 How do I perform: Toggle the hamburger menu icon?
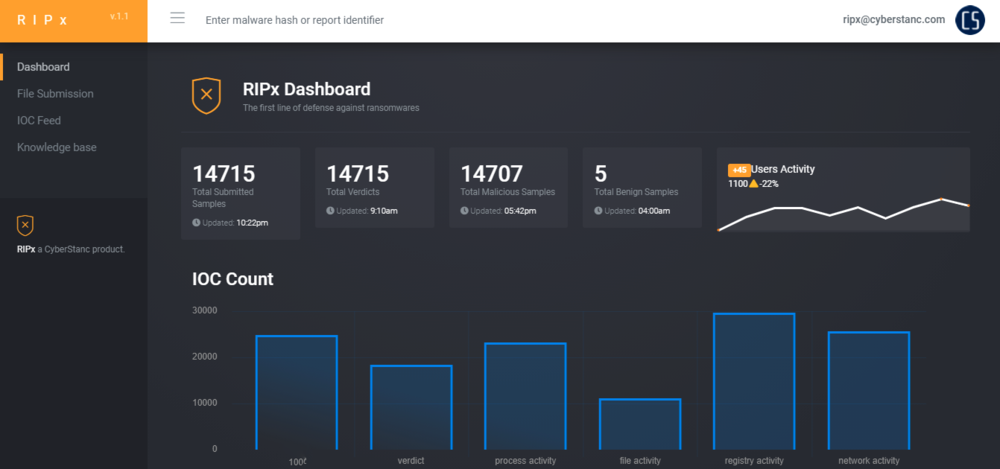[x=177, y=18]
